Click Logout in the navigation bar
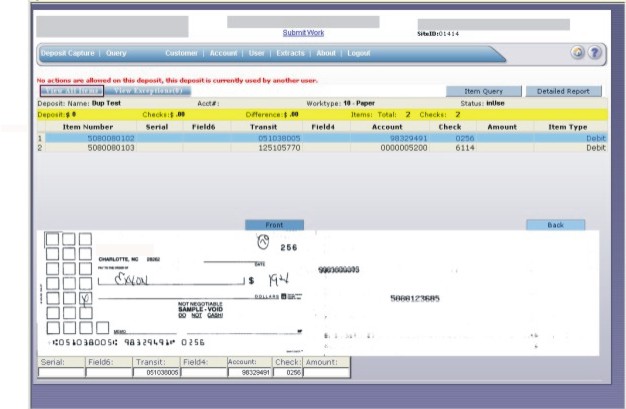 click(359, 53)
